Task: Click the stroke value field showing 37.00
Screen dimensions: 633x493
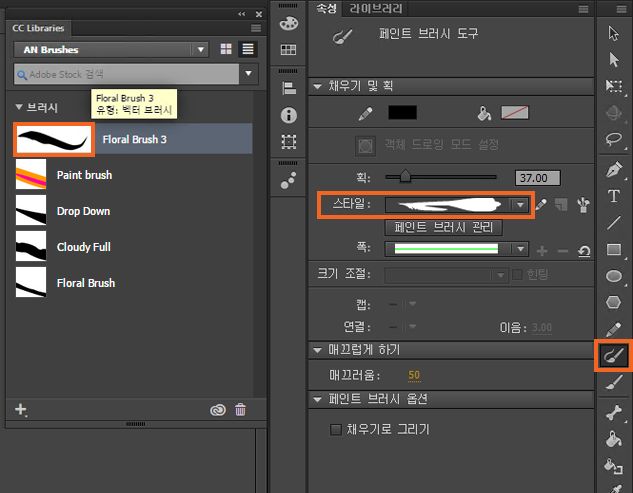Action: 537,178
